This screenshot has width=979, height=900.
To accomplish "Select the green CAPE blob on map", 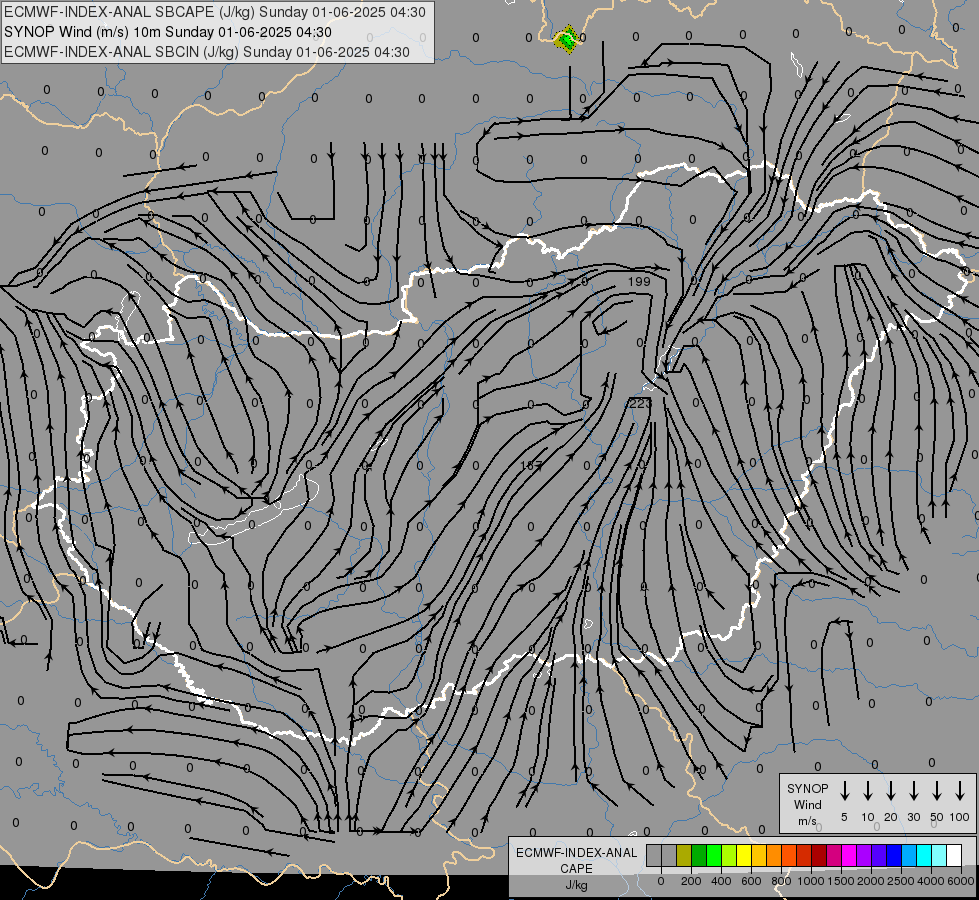I will pos(566,40).
